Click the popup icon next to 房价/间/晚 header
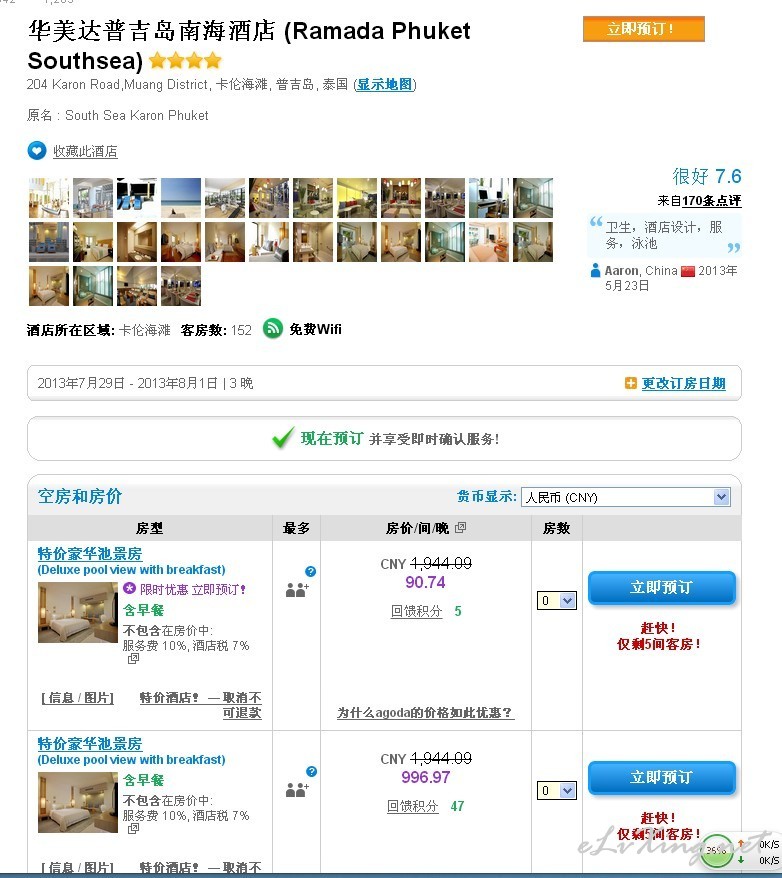 (460, 527)
